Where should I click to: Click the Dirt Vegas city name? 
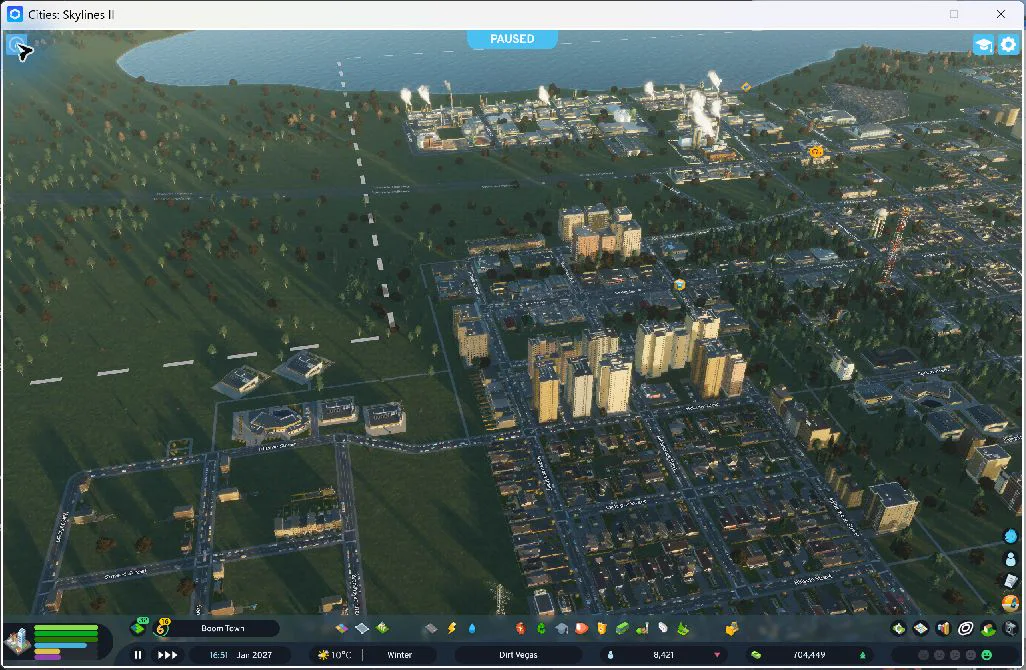pyautogui.click(x=518, y=654)
